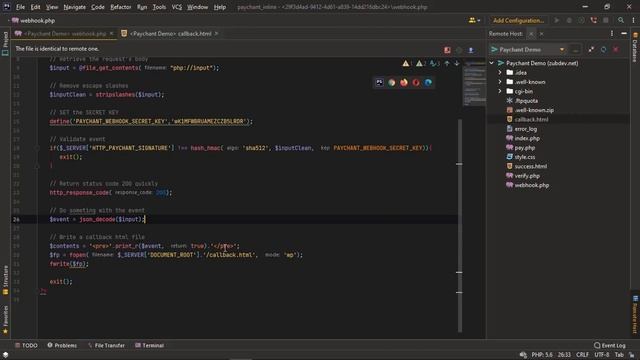Open file in Opera browser icon
The image size is (640, 360).
[416, 82]
